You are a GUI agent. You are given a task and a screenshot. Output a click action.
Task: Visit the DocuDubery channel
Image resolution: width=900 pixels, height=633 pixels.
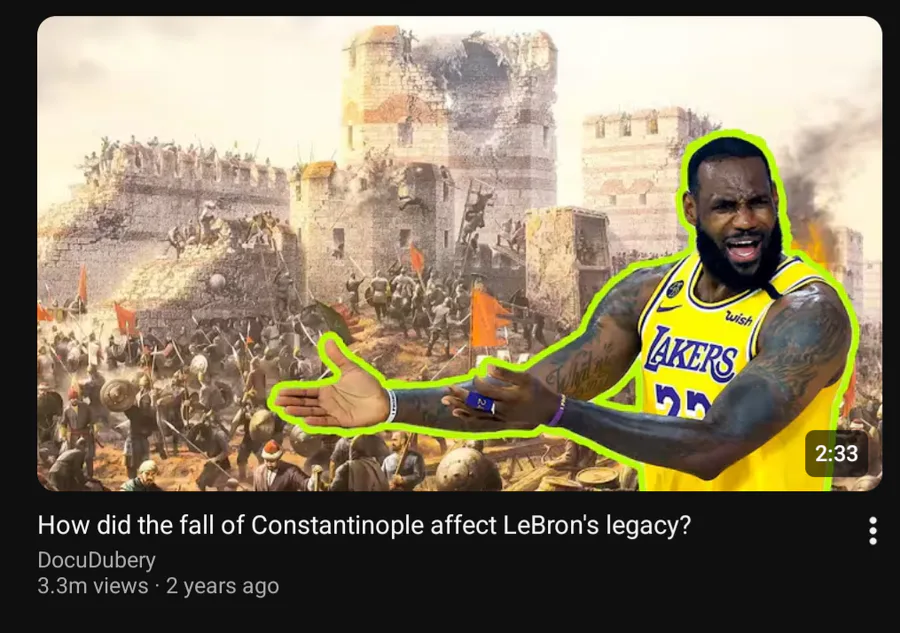pos(96,560)
